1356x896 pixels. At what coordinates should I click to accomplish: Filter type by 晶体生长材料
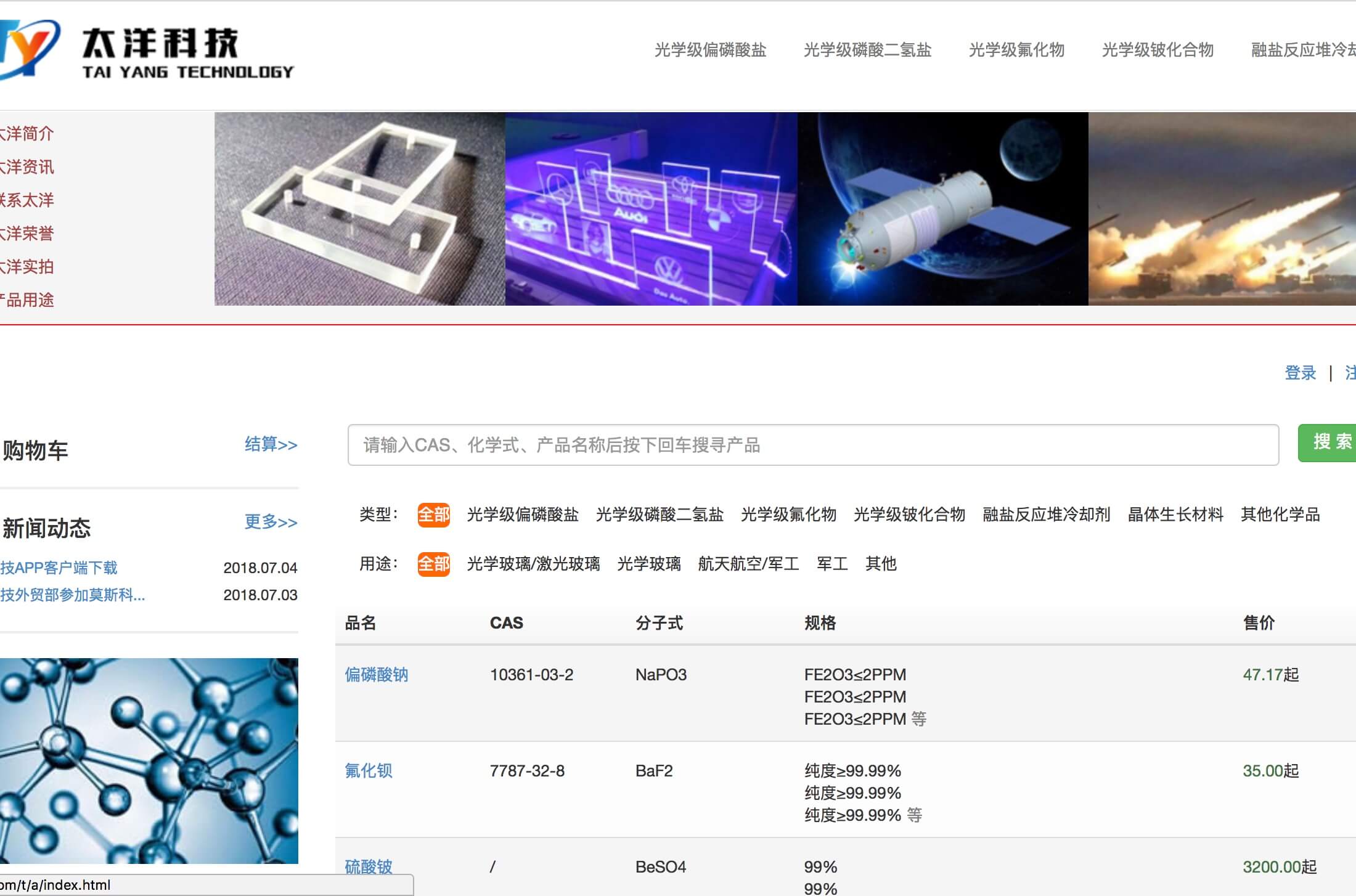tap(1175, 515)
